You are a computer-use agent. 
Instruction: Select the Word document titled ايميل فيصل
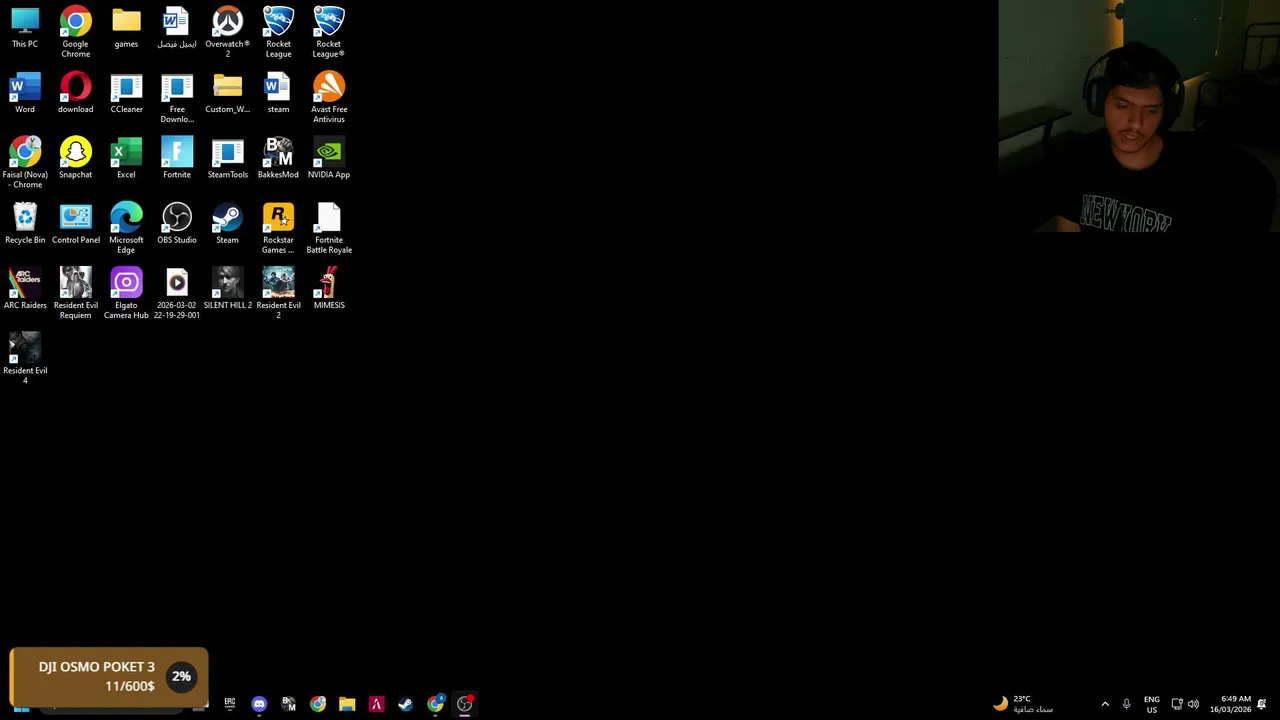(177, 28)
